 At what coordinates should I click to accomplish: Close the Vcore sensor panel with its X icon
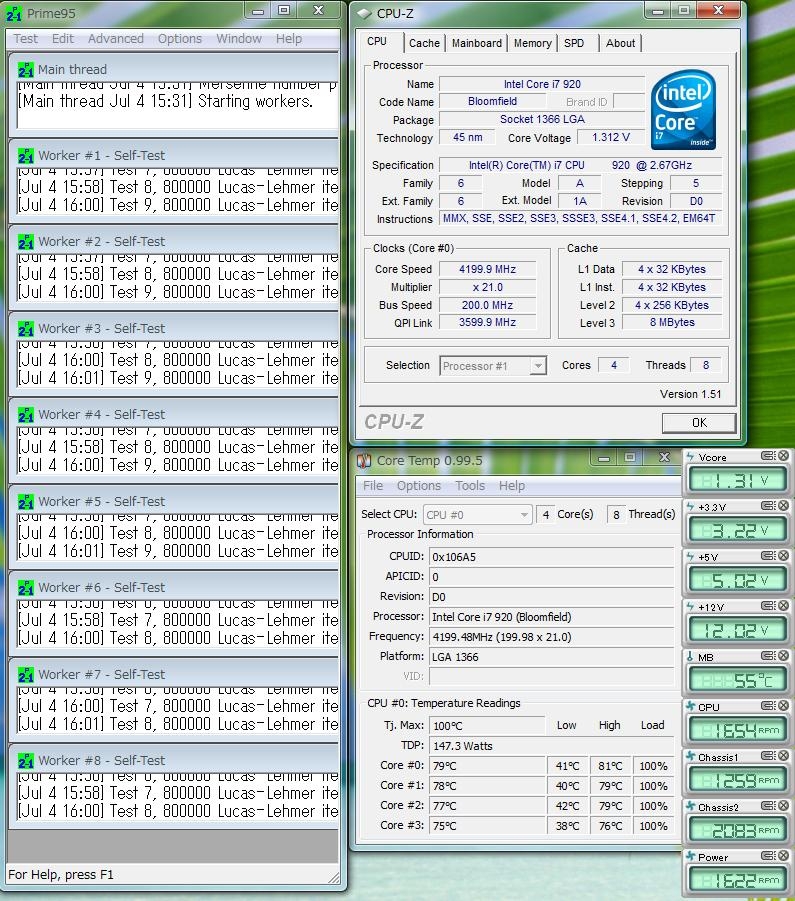point(784,456)
